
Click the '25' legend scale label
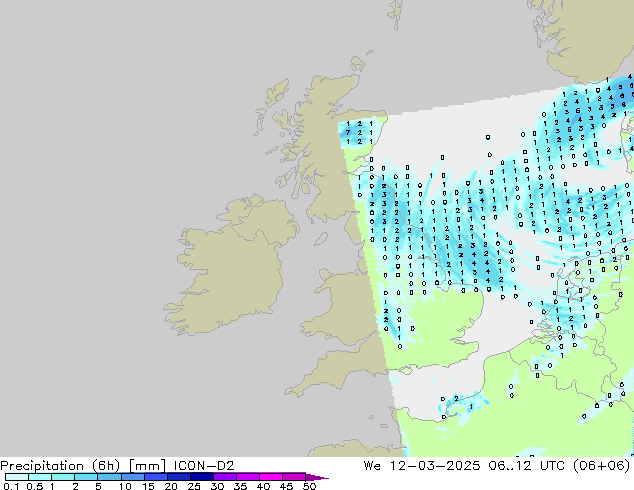pos(194,486)
